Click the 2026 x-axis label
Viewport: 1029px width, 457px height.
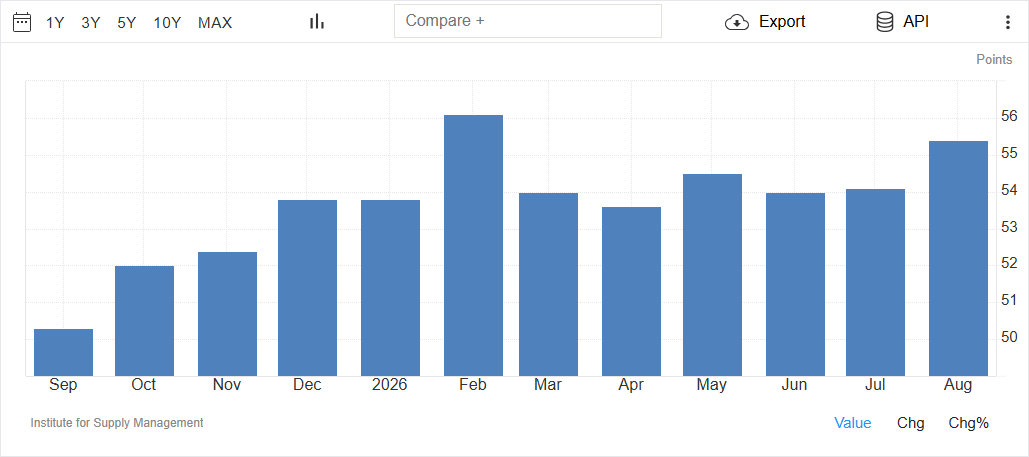point(390,385)
